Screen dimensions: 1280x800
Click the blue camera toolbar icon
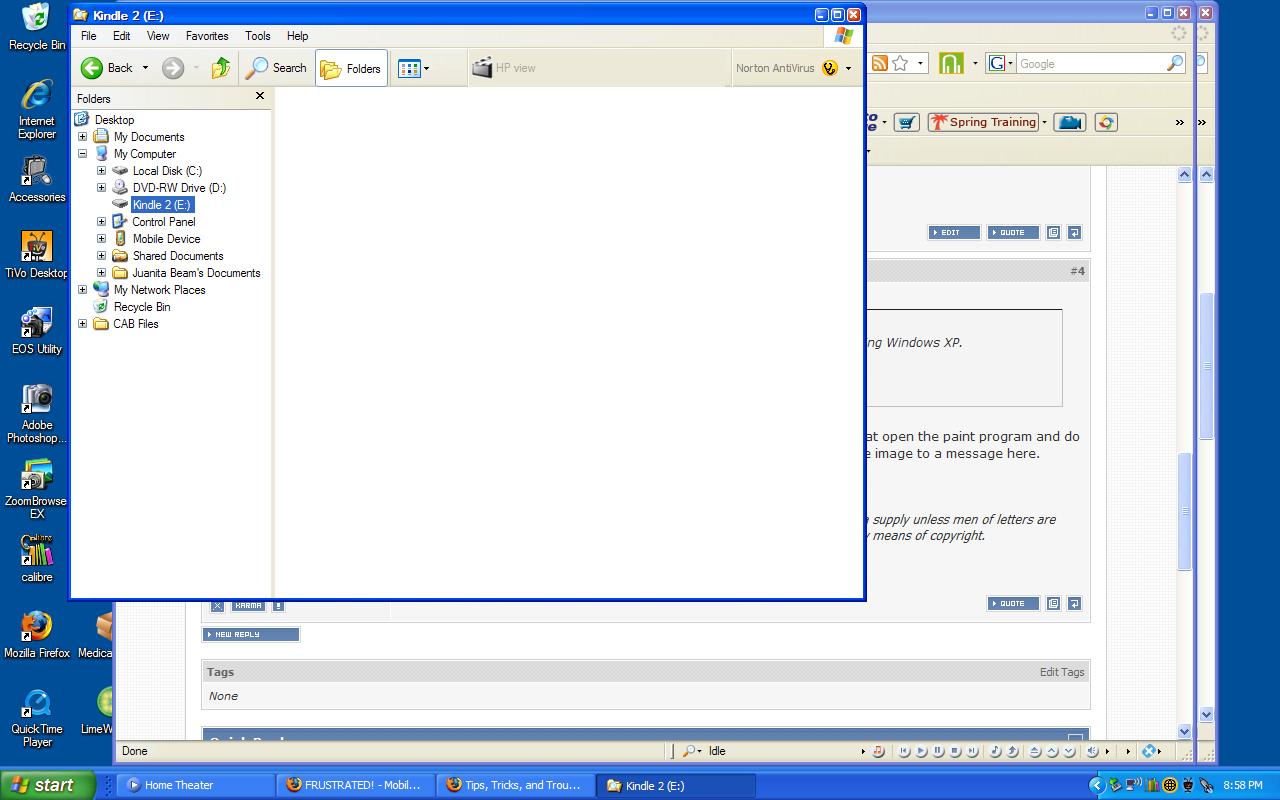1070,122
